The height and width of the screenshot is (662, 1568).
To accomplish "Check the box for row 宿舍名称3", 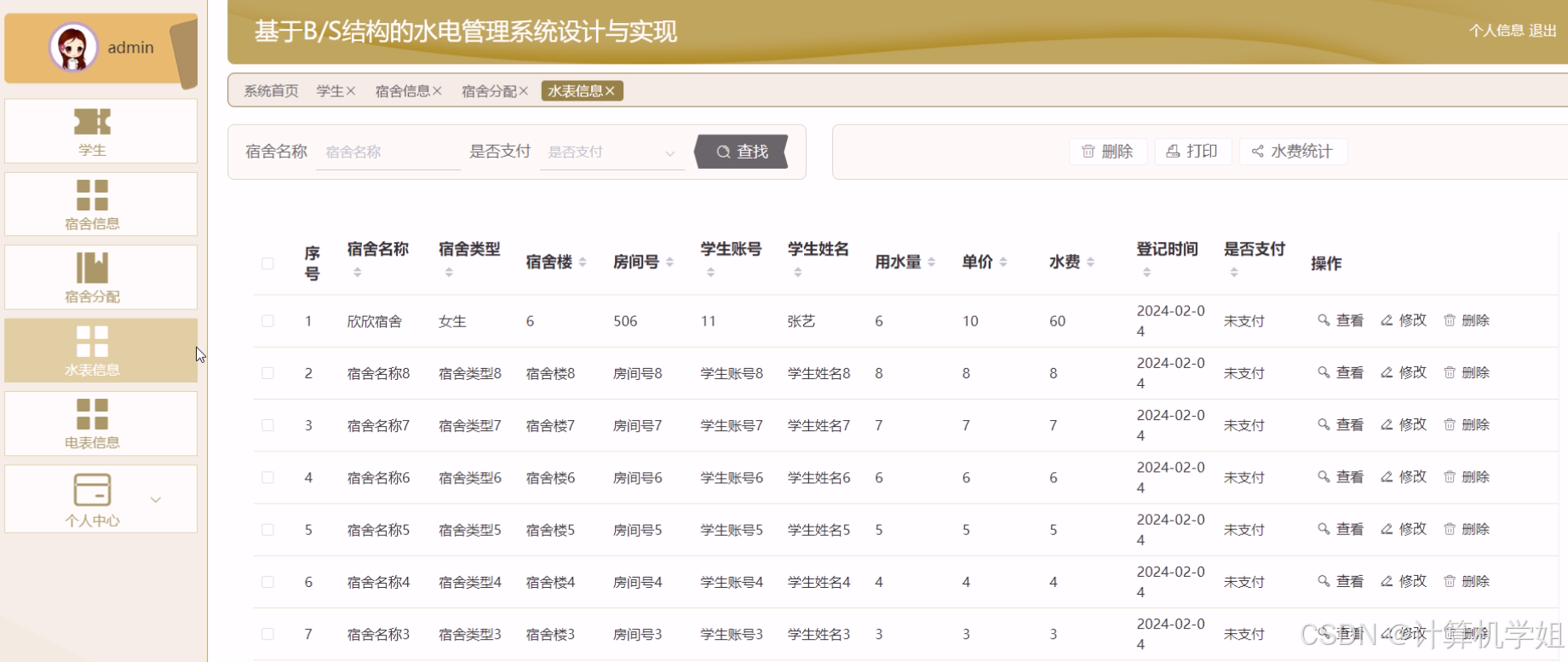I will coord(267,634).
